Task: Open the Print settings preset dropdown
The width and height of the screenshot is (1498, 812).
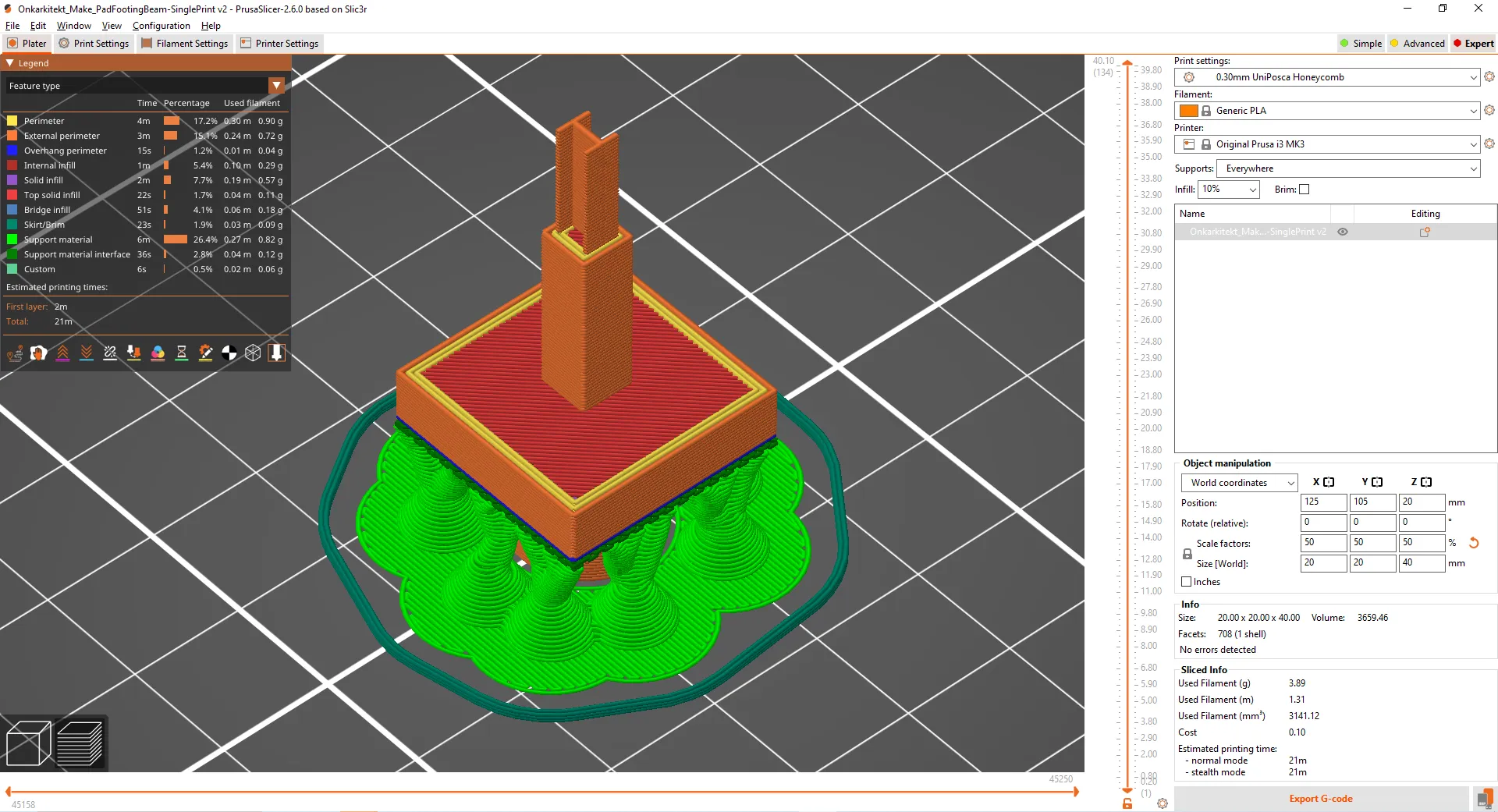Action: pyautogui.click(x=1329, y=77)
